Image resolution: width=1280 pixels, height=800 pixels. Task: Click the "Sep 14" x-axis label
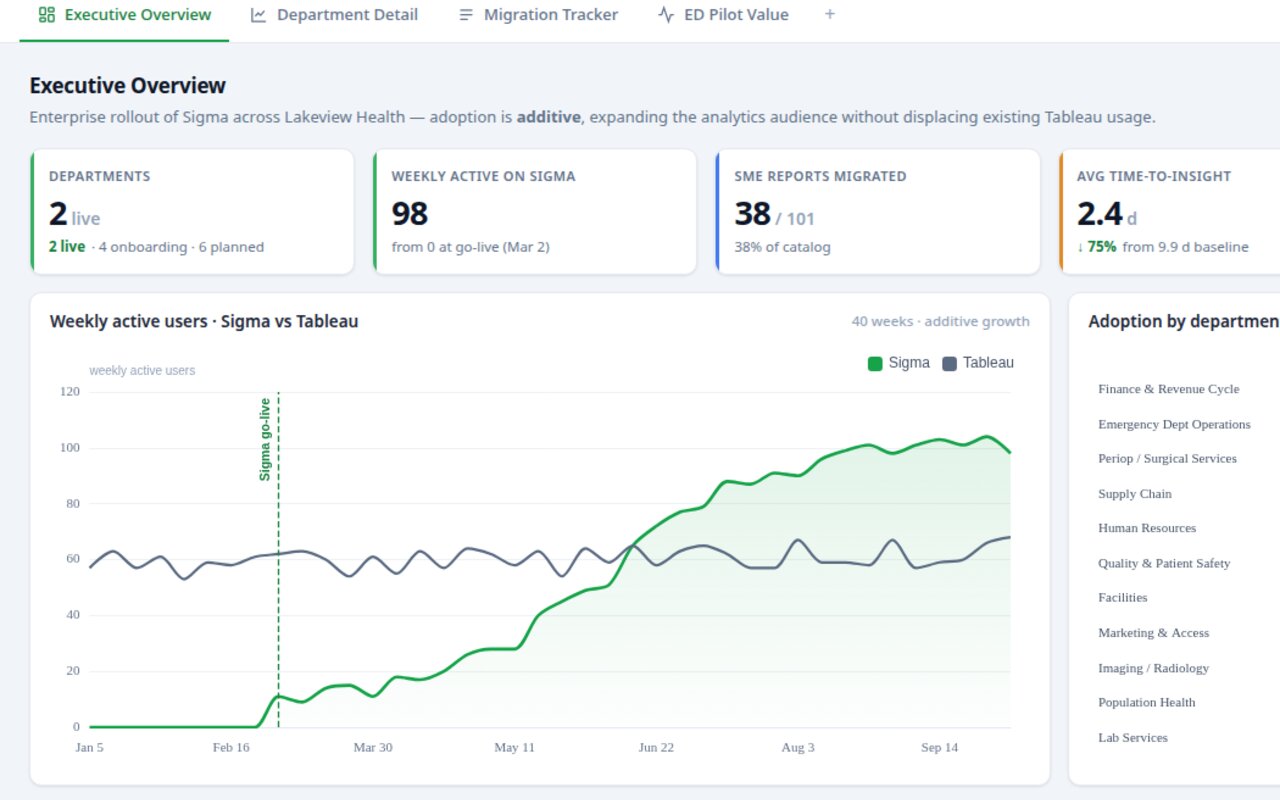coord(939,747)
